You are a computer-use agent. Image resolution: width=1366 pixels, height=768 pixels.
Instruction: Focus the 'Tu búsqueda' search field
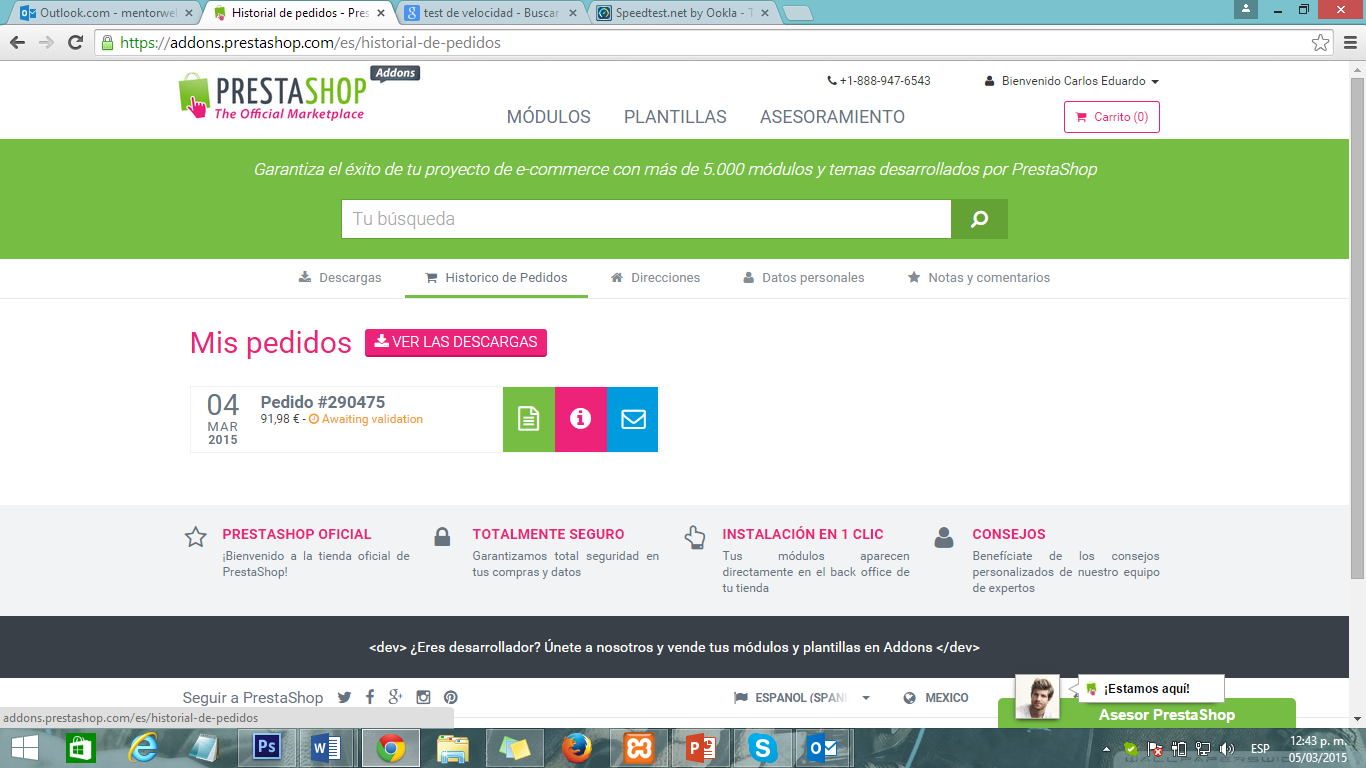[x=646, y=219]
